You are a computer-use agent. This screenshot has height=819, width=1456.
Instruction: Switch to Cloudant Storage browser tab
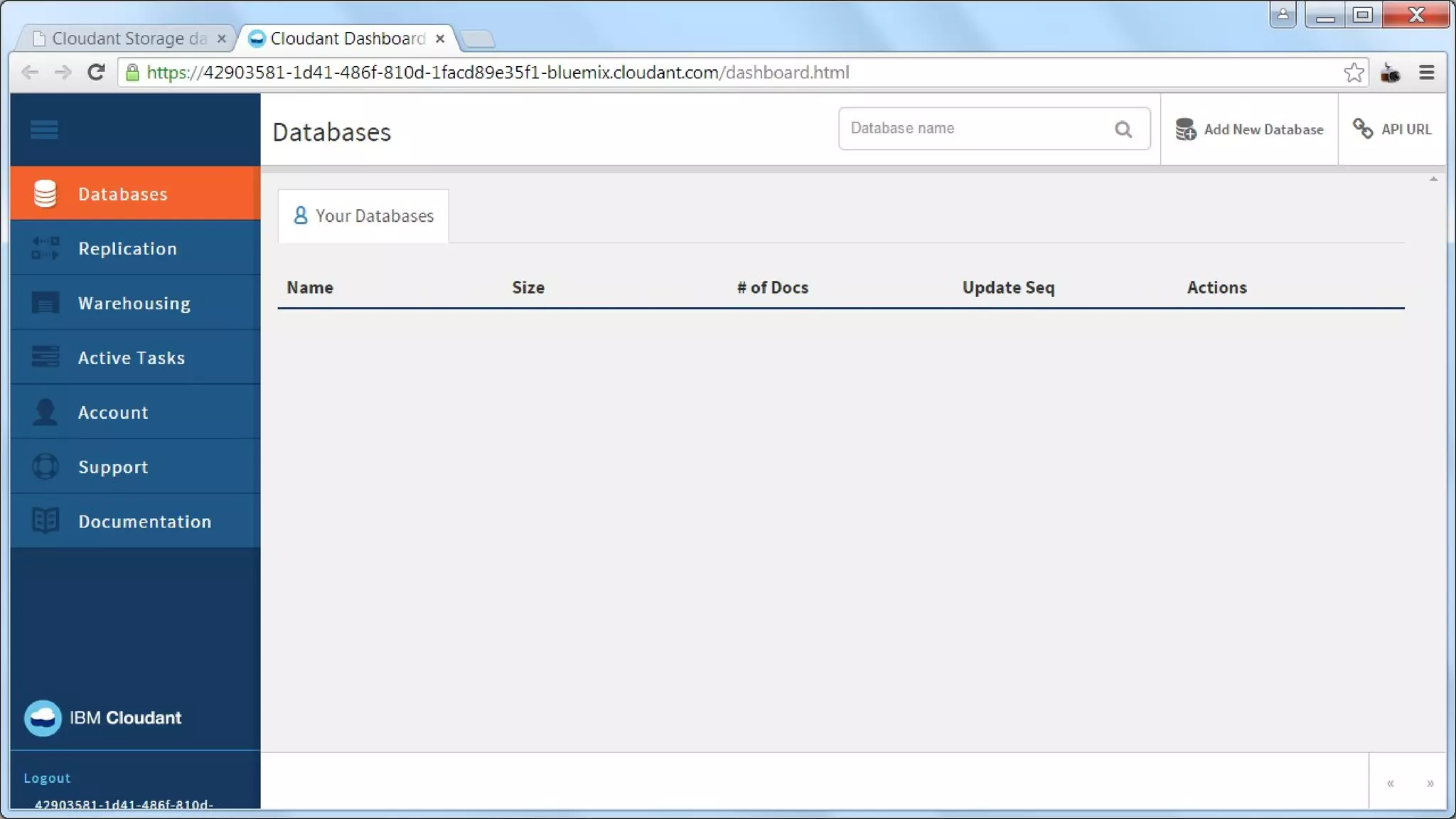point(128,38)
